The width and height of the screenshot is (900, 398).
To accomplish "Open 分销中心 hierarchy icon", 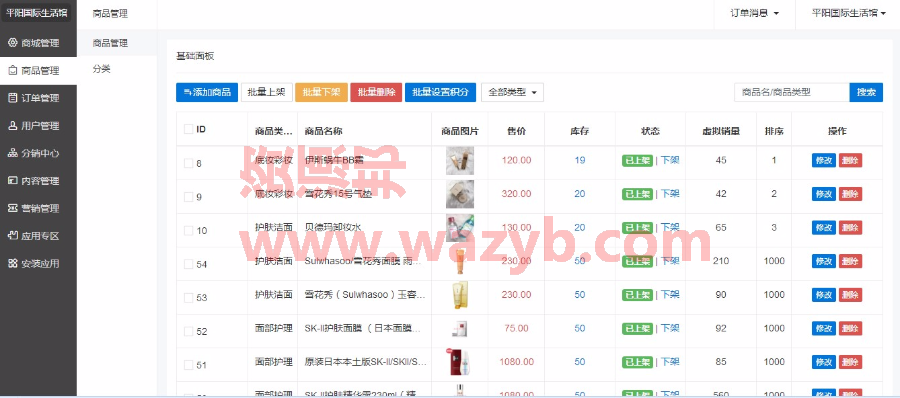I will coord(13,153).
